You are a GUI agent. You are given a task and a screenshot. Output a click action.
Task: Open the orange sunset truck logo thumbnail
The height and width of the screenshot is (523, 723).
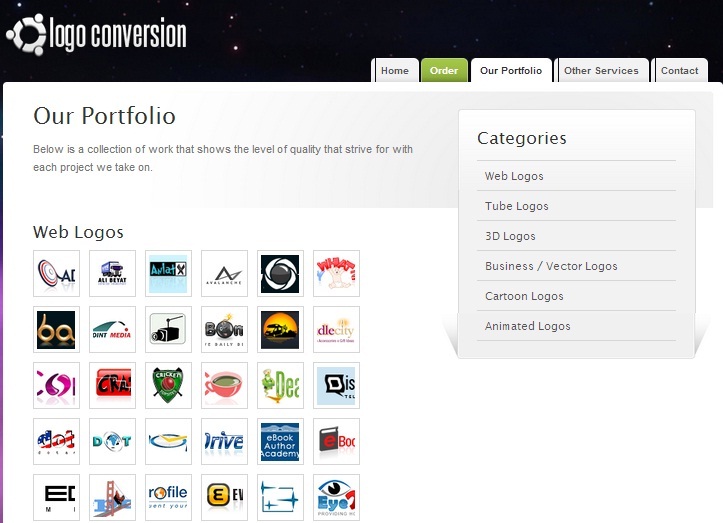280,329
